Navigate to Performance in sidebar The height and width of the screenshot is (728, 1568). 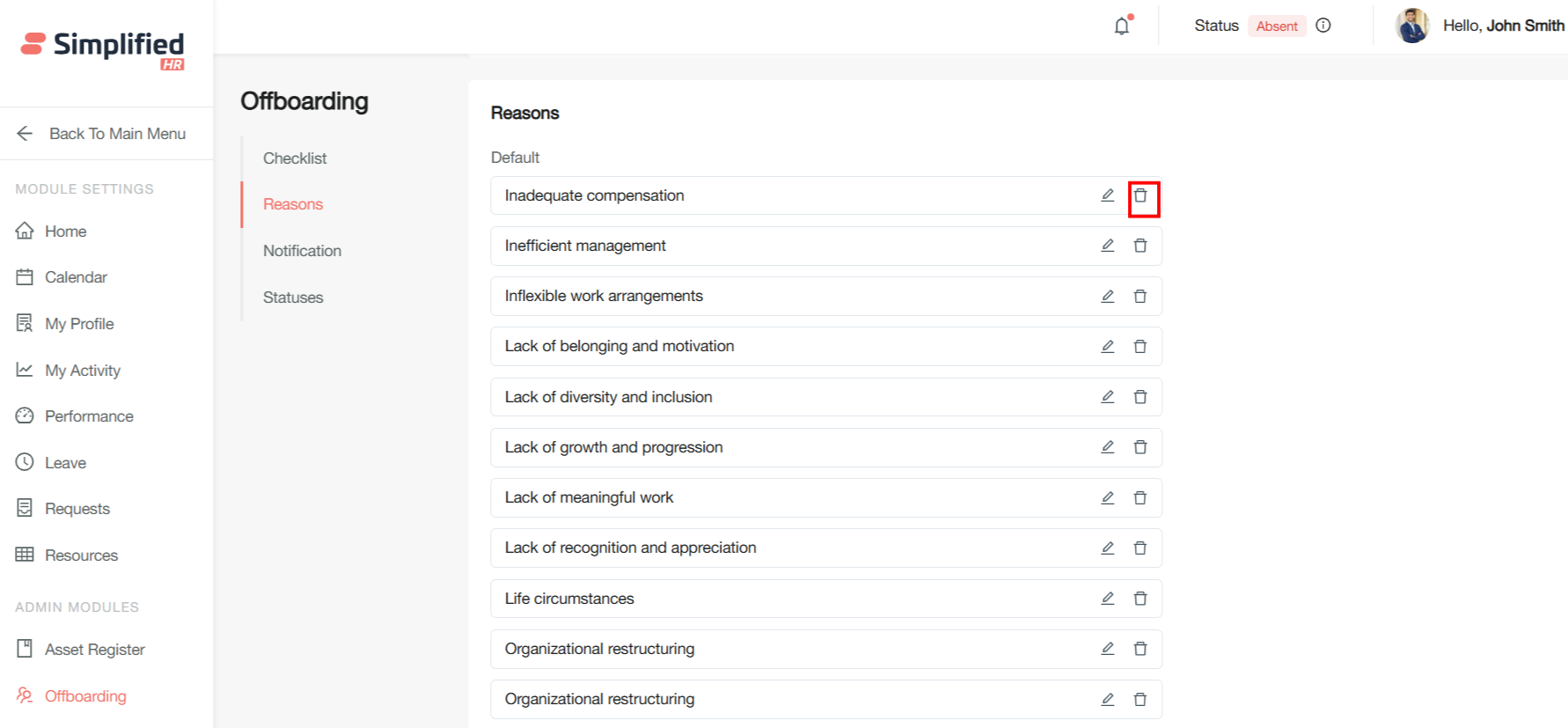point(89,416)
